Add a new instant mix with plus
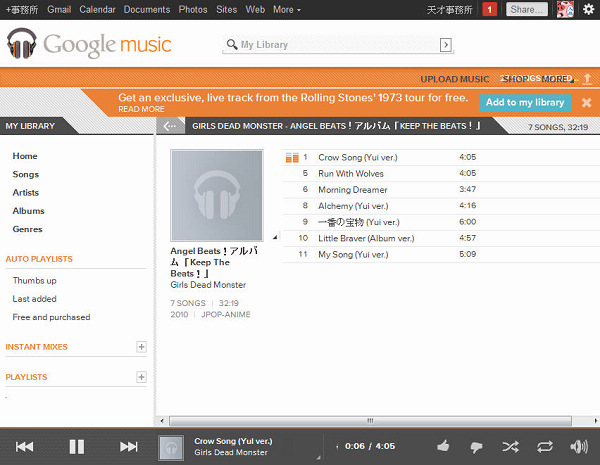The image size is (600, 465). pyautogui.click(x=142, y=347)
